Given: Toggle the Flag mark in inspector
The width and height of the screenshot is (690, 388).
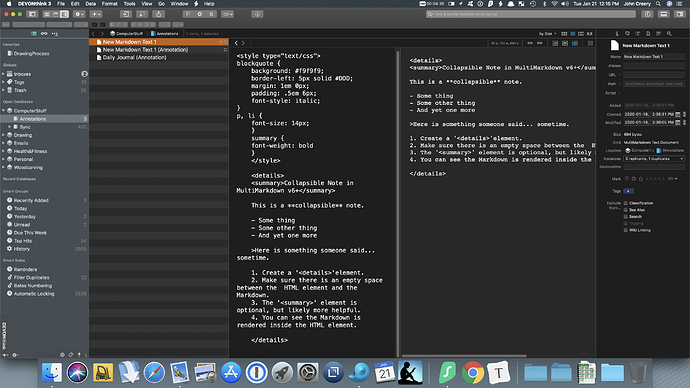Looking at the screenshot, I should pyautogui.click(x=627, y=179).
